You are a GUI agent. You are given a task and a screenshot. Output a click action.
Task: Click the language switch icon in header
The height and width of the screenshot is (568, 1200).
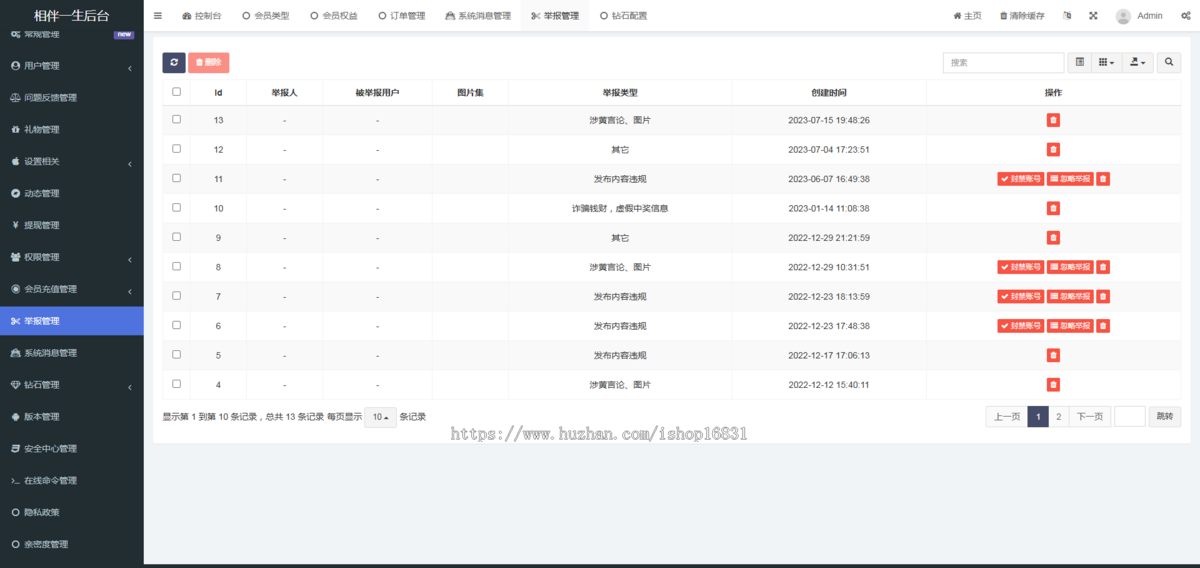click(x=1067, y=16)
